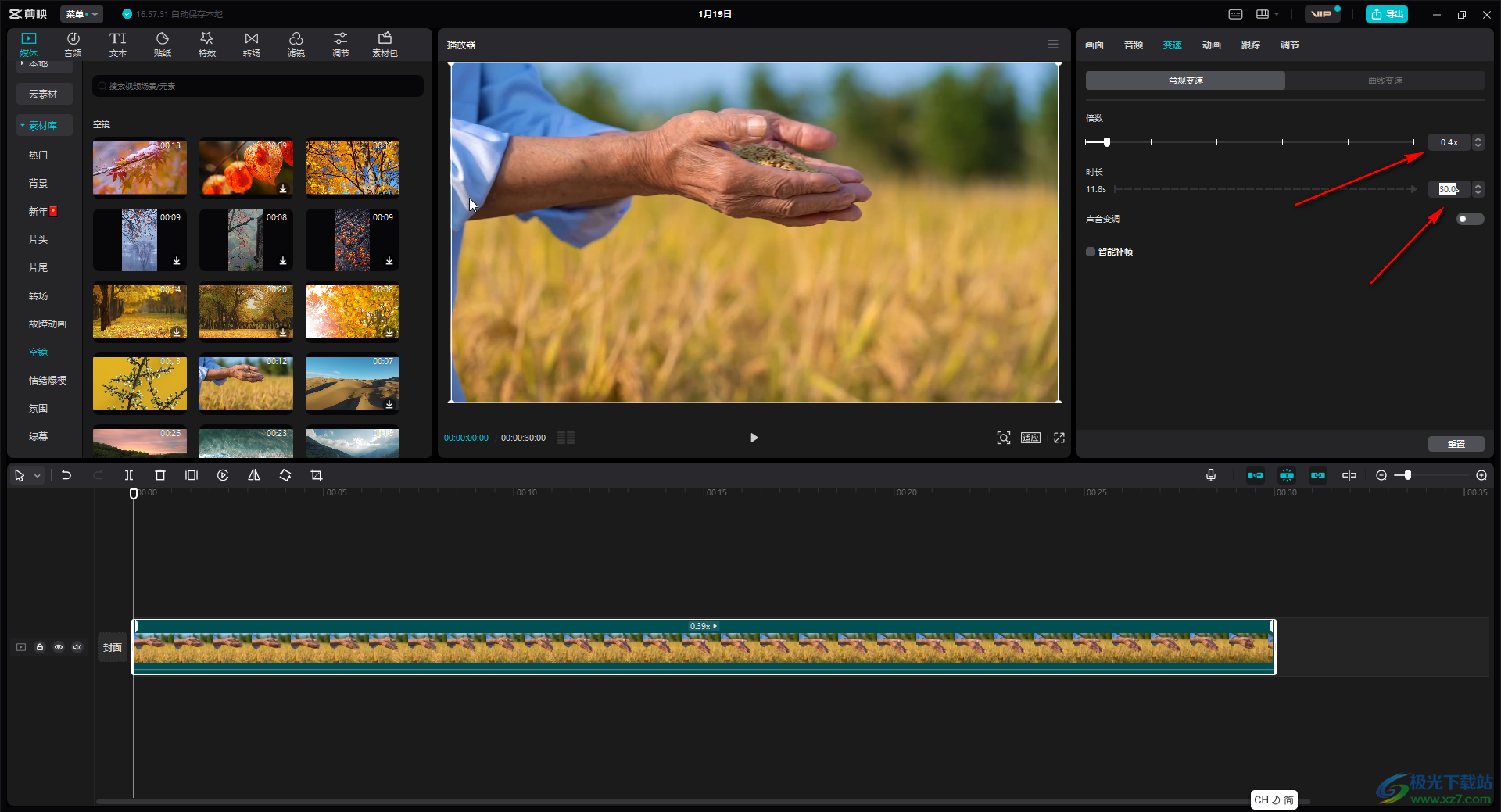Open the 适应 fit ratio option

(1030, 438)
